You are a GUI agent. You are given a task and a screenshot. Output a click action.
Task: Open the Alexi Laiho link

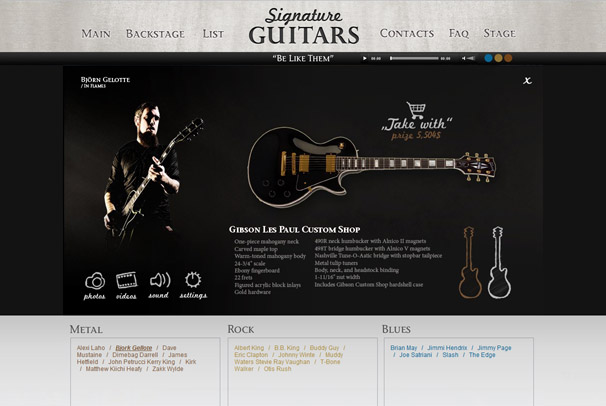click(91, 348)
